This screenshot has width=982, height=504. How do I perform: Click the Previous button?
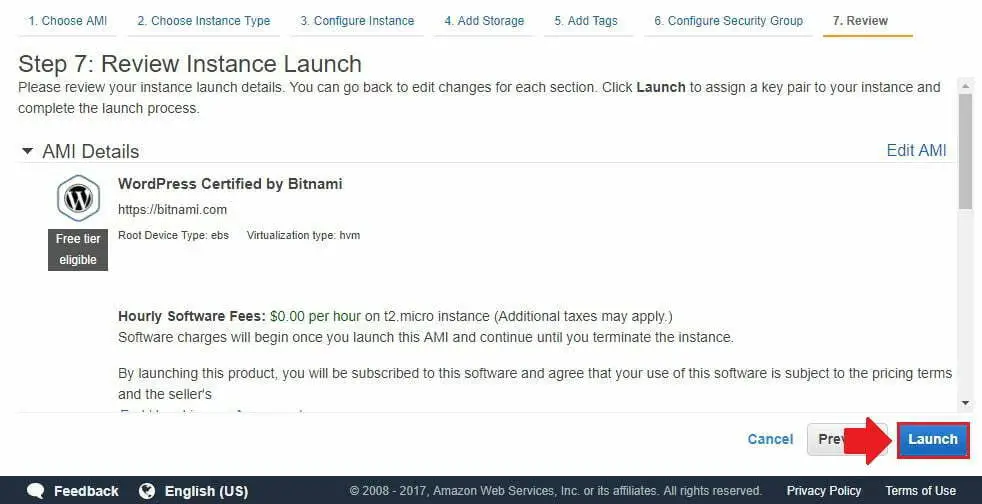click(847, 440)
